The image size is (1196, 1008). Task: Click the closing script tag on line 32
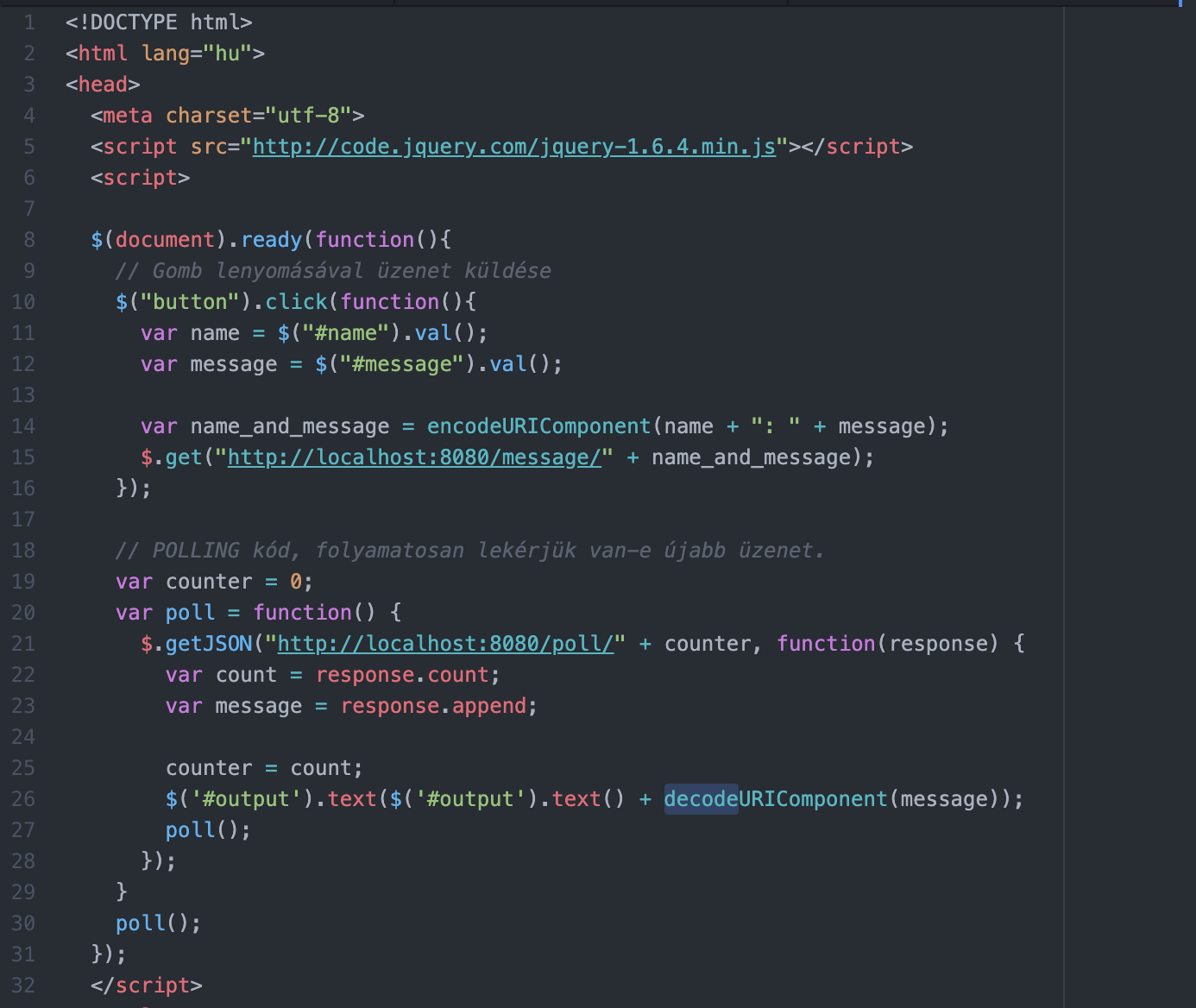[x=147, y=986]
